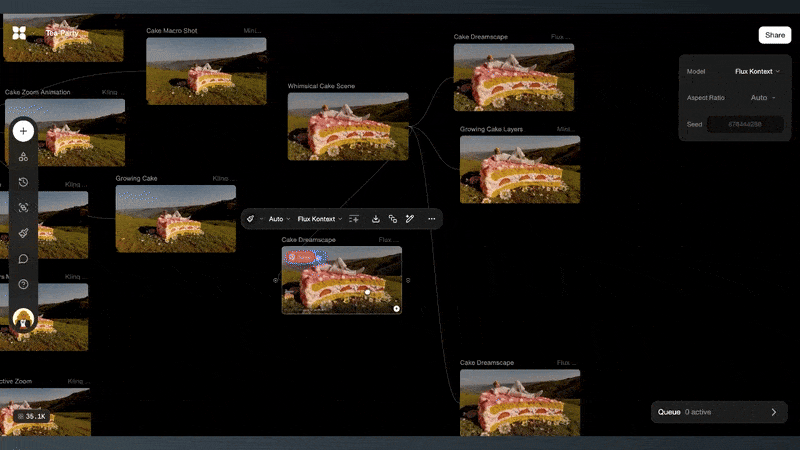The height and width of the screenshot is (450, 800).
Task: Click the focus-frame scan icon in sidebar
Action: tap(23, 208)
